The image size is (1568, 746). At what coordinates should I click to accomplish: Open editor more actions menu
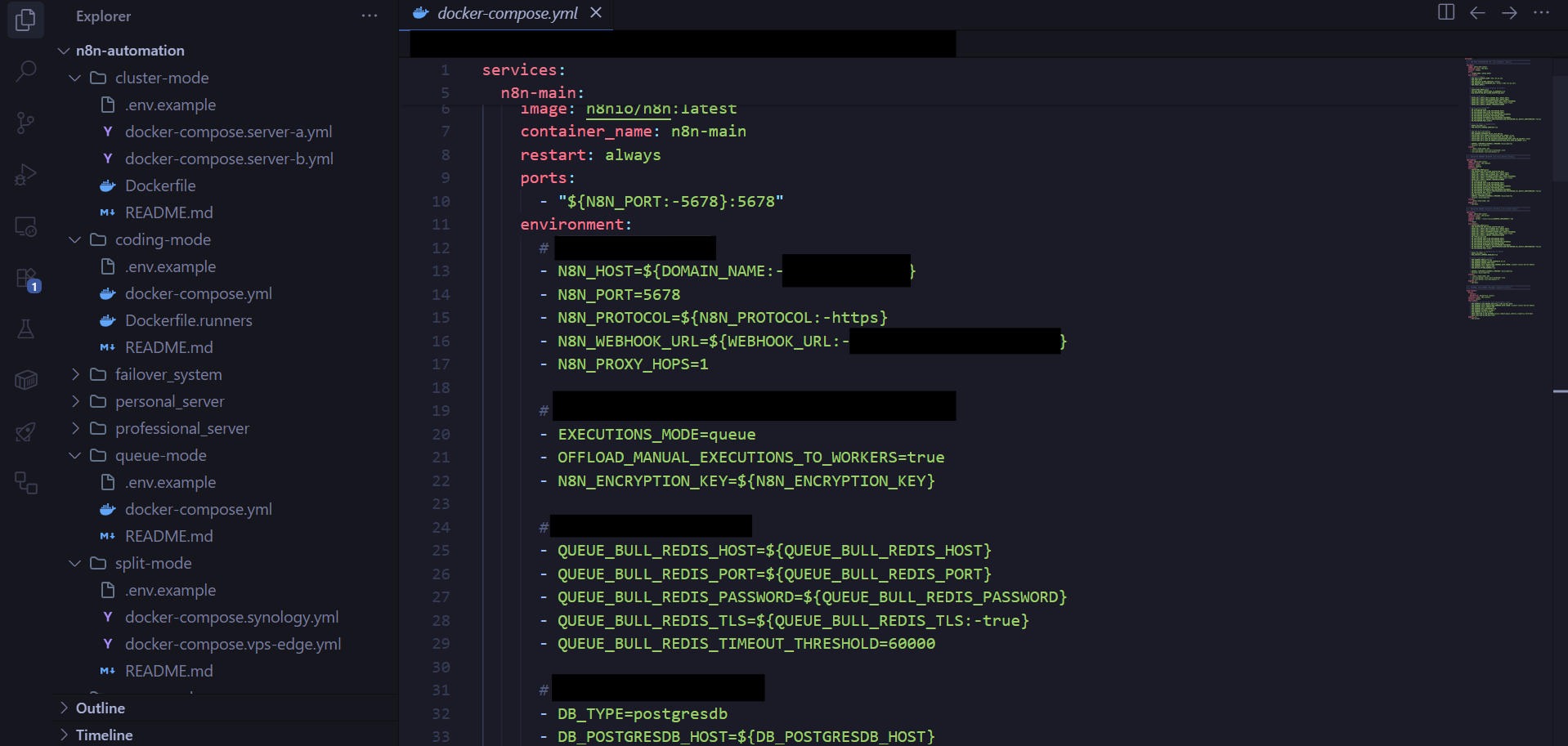click(x=1541, y=12)
